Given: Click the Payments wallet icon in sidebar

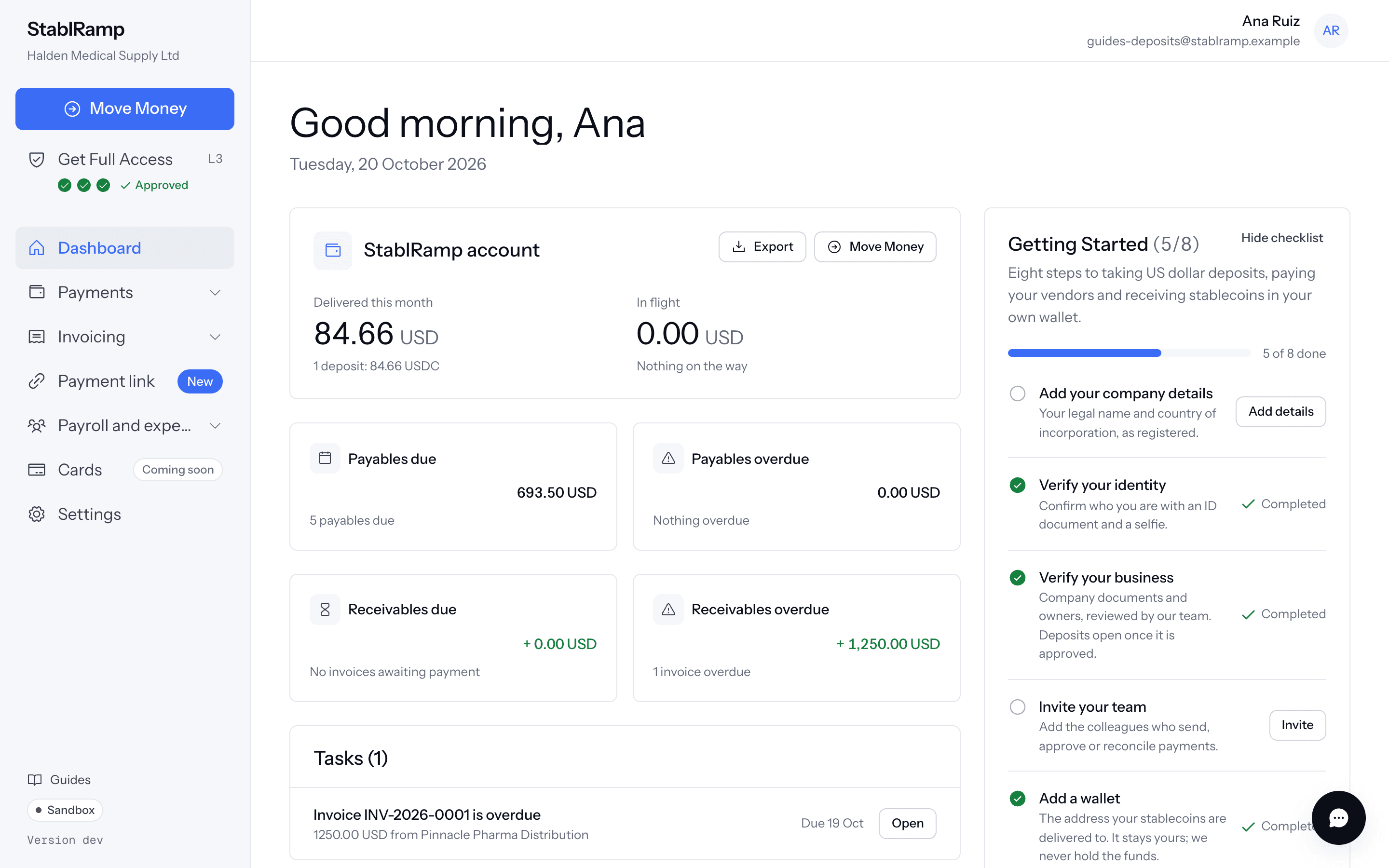Looking at the screenshot, I should [x=37, y=292].
